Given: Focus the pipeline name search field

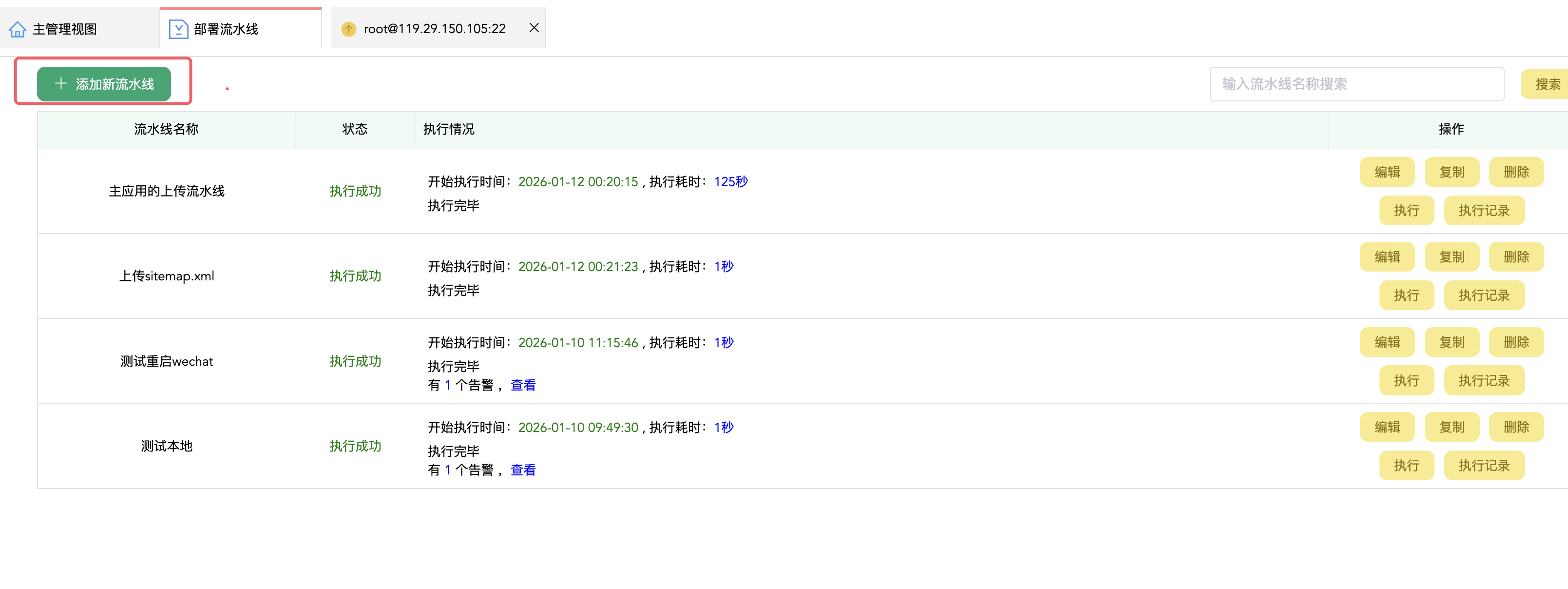Looking at the screenshot, I should [x=1356, y=84].
